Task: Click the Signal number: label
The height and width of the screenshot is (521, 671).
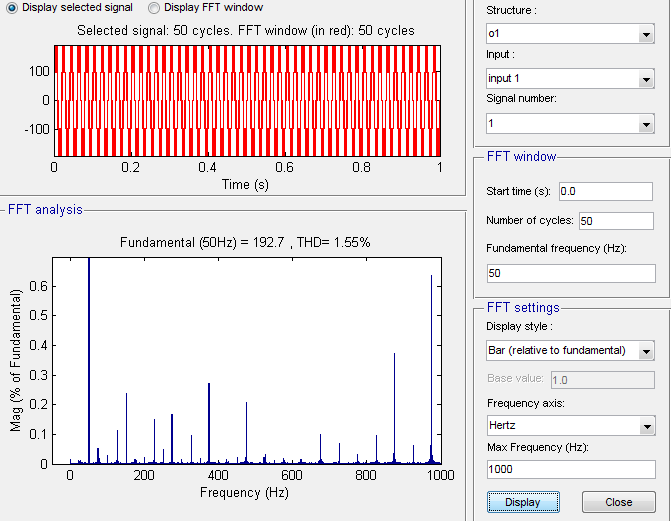Action: pos(521,98)
